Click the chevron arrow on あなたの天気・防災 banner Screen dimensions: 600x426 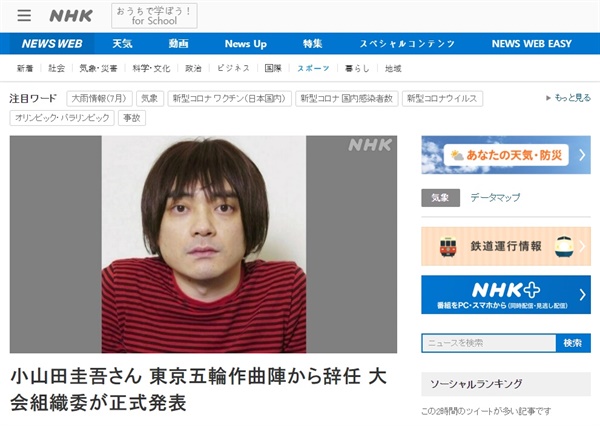coord(582,155)
